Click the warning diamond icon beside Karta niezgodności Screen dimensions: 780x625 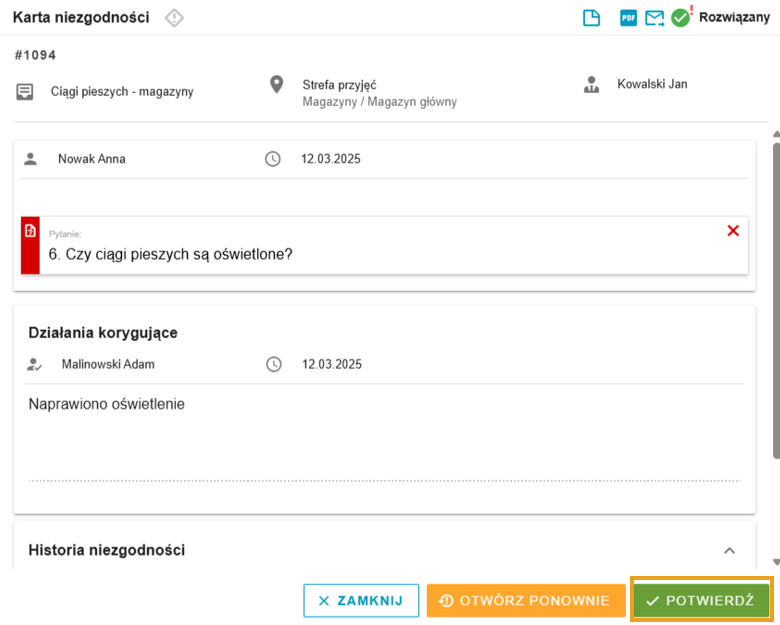[174, 18]
